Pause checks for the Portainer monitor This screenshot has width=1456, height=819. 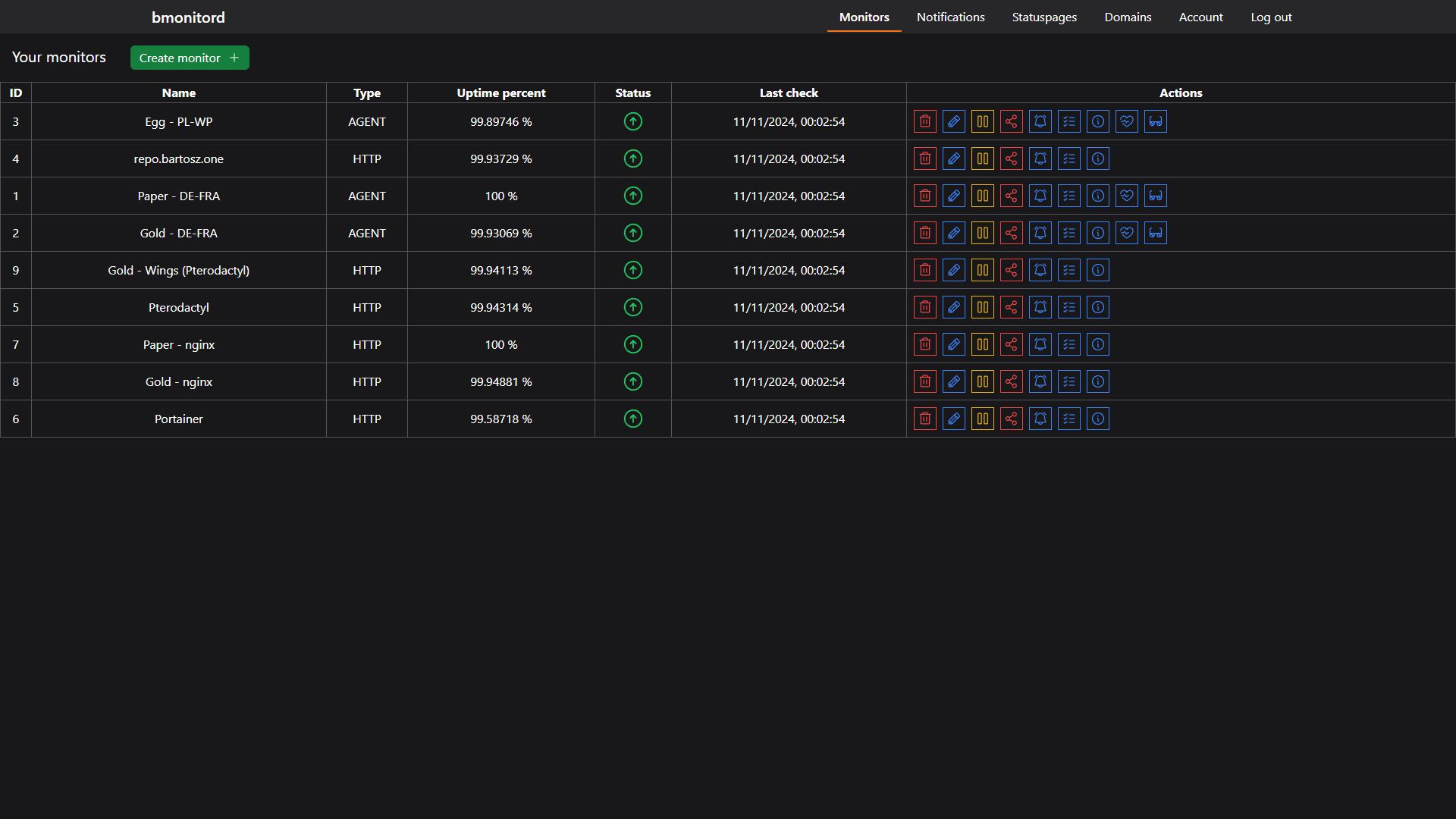click(982, 419)
